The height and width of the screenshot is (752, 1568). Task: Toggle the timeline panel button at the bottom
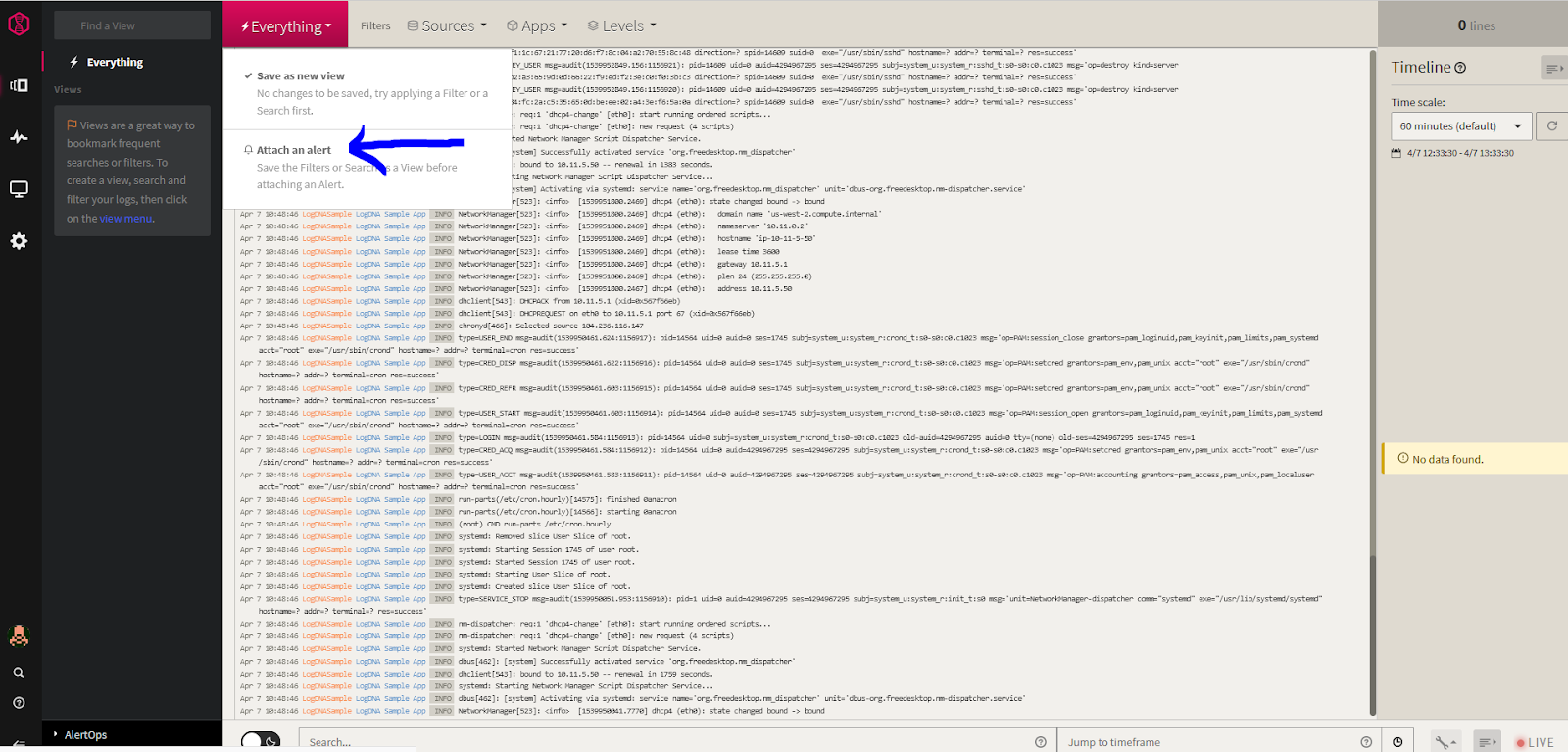(x=1487, y=742)
